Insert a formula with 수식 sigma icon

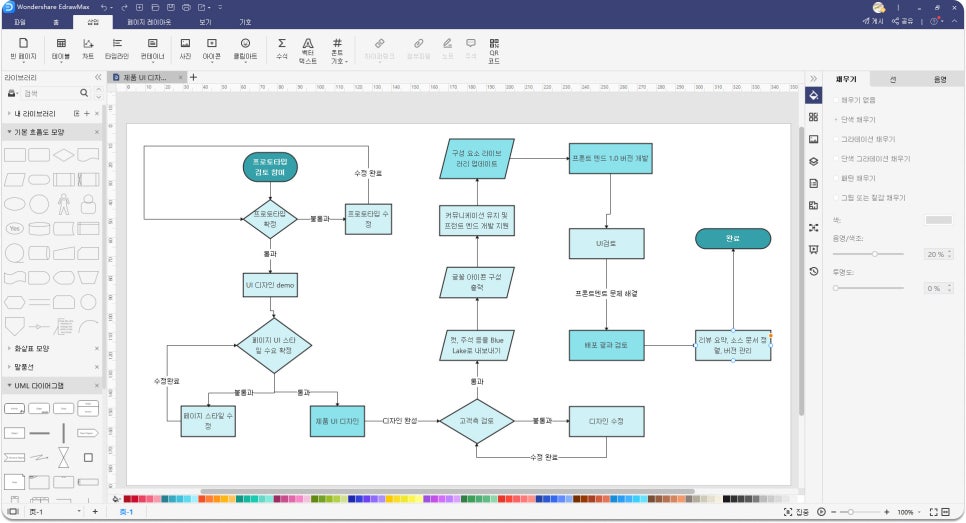pyautogui.click(x=282, y=49)
